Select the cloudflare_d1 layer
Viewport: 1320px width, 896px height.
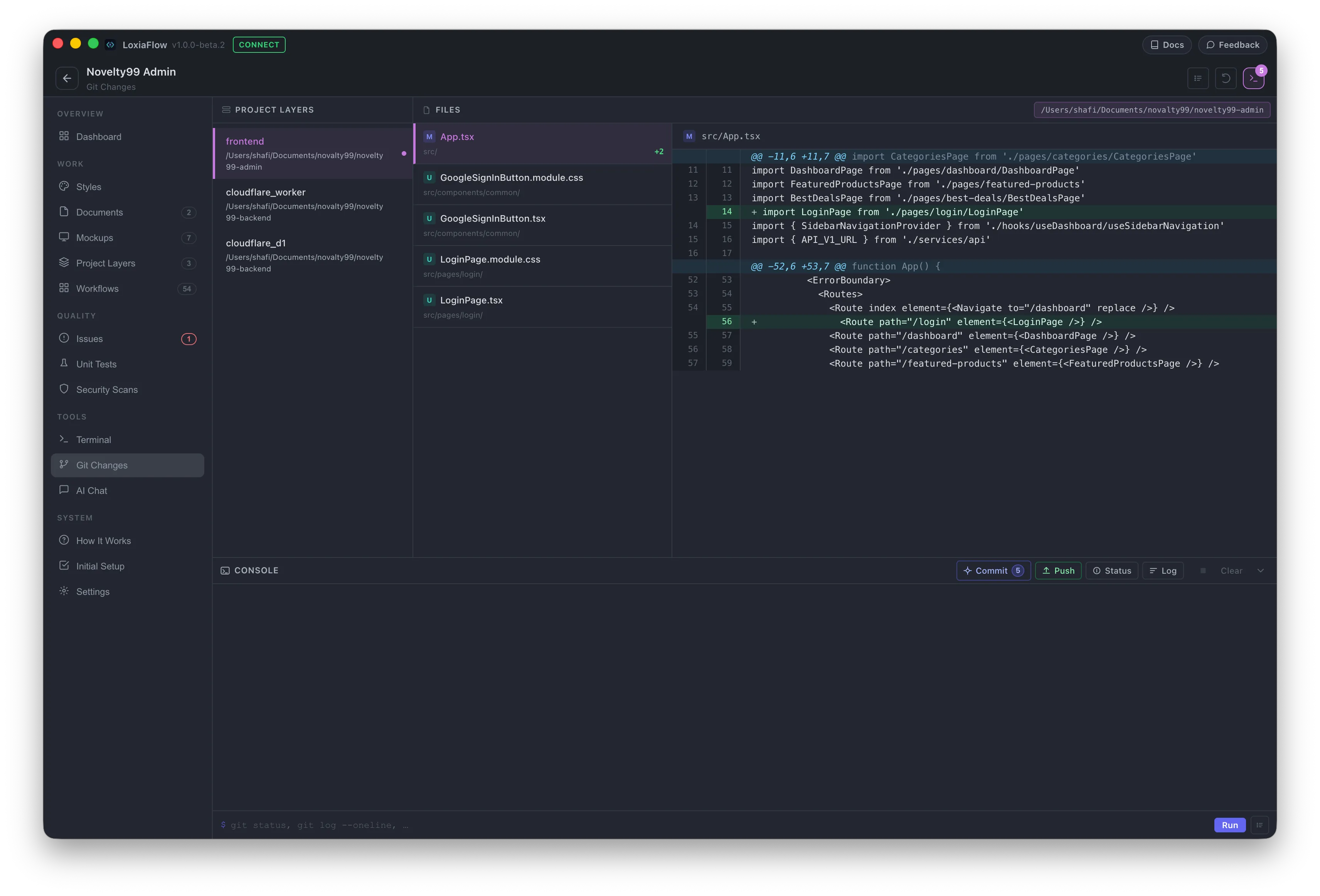point(313,256)
